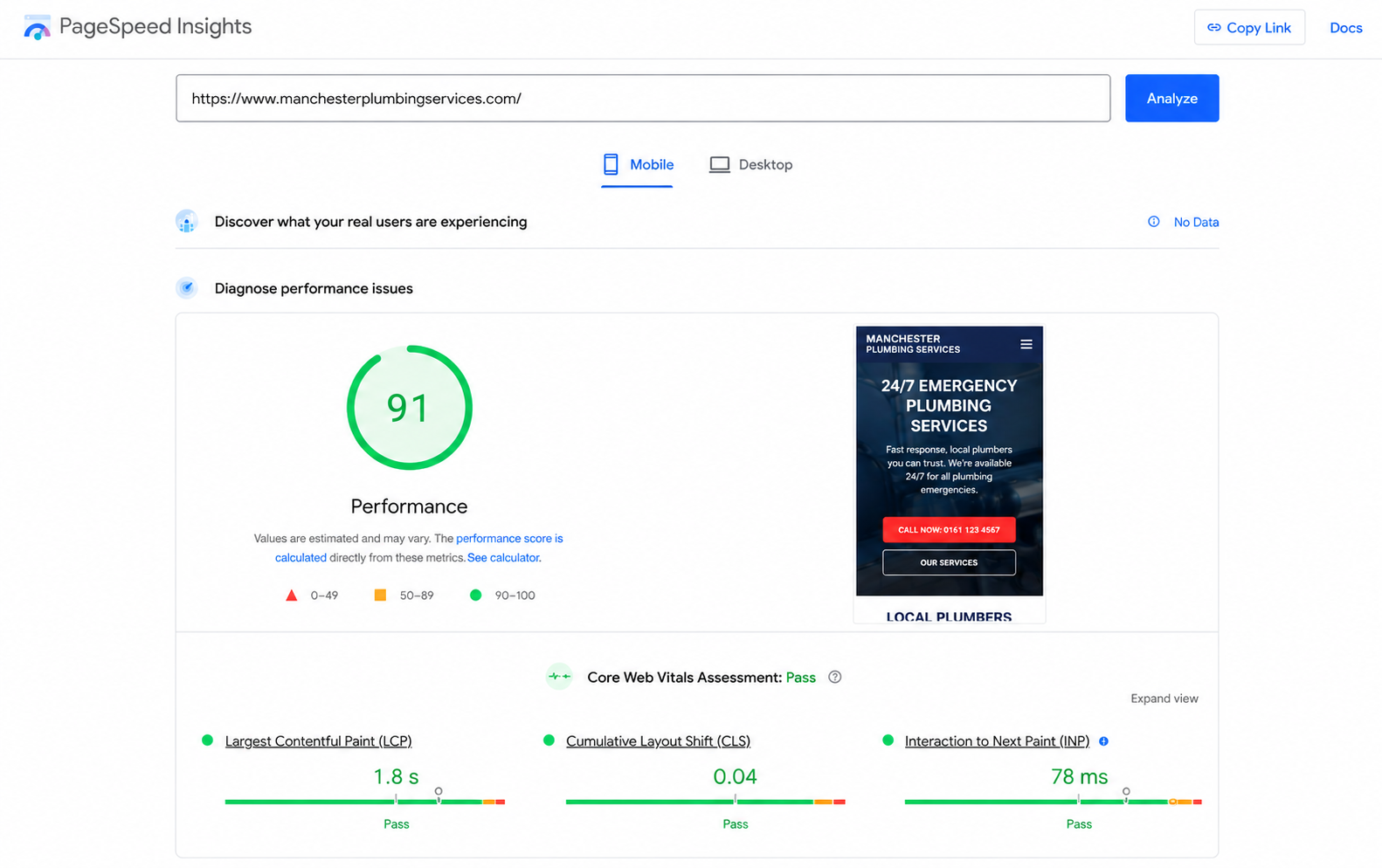Click the Core Web Vitals help question icon
Screen dimensions: 1382x868
pyautogui.click(x=835, y=677)
